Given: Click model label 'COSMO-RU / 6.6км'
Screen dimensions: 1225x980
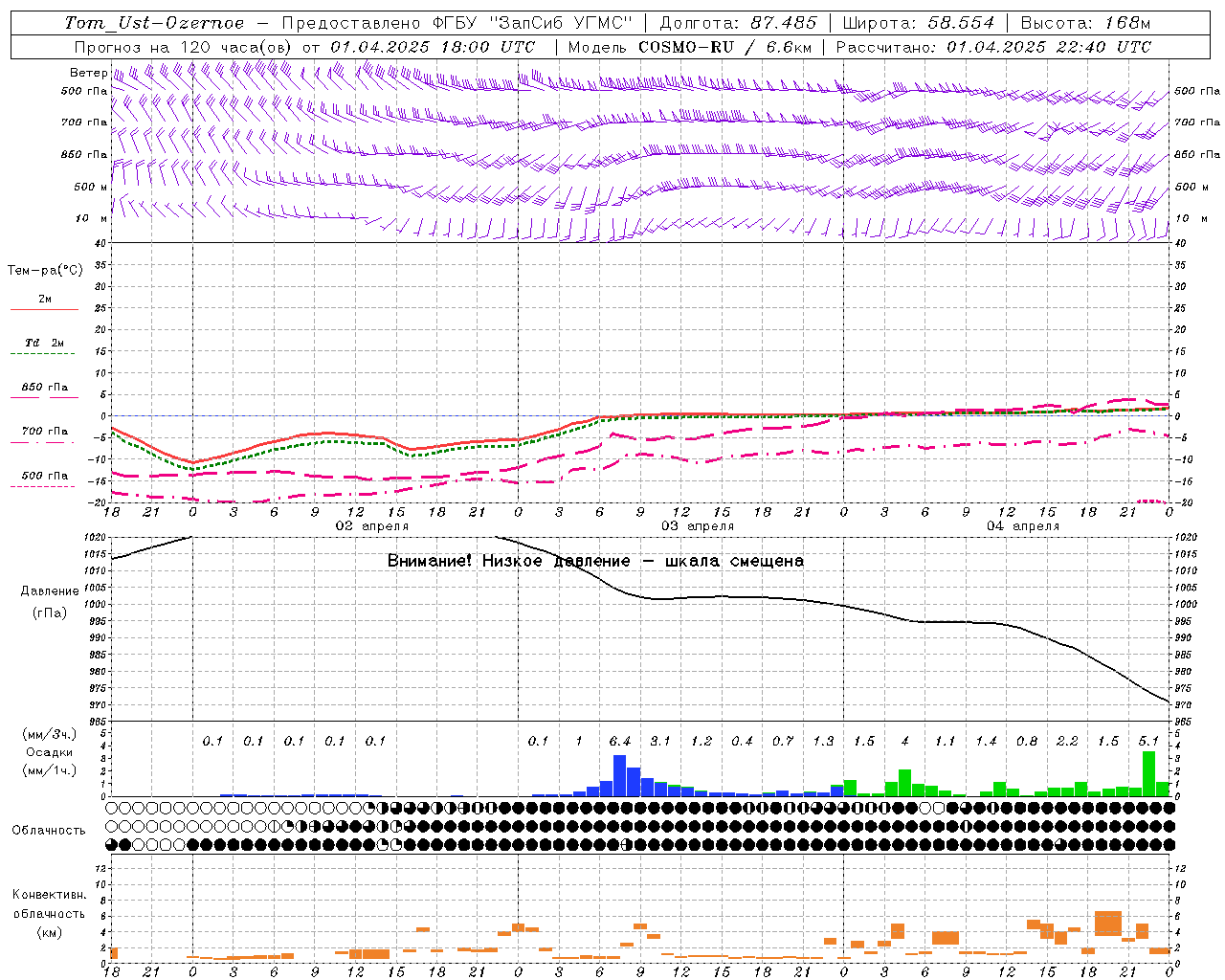Looking at the screenshot, I should [725, 47].
